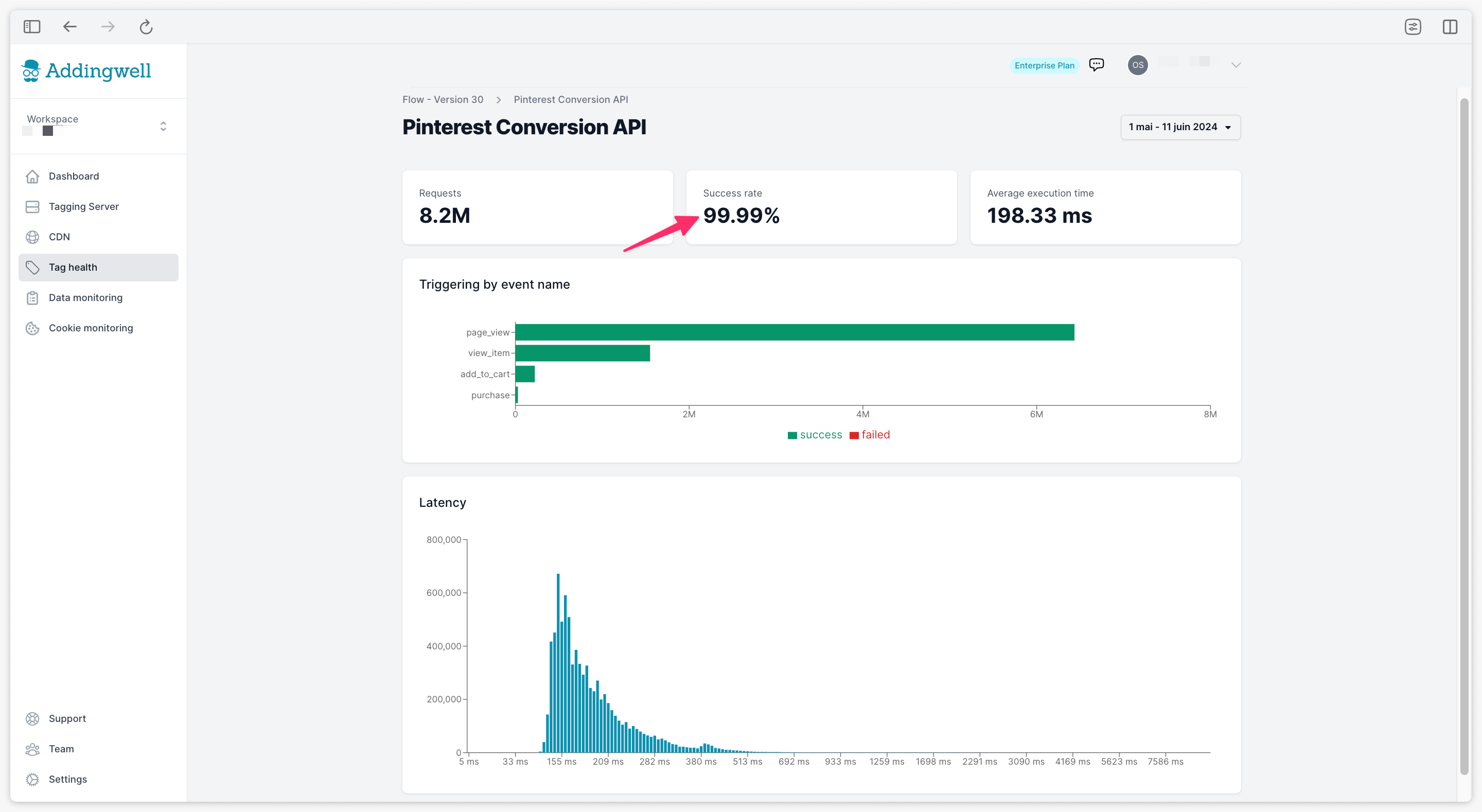
Task: Reload the page with refresh icon
Action: coord(146,26)
